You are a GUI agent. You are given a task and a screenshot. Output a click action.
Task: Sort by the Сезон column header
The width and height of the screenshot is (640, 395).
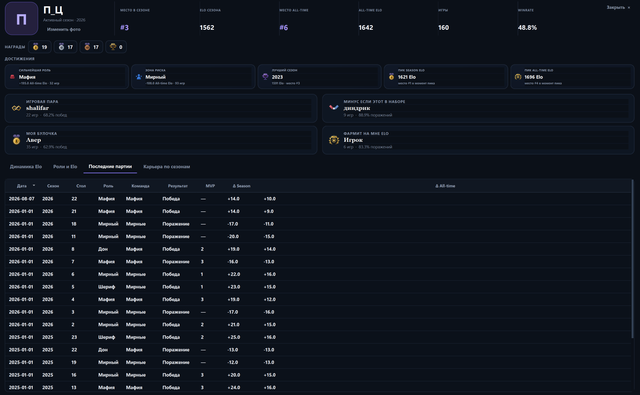pos(53,186)
